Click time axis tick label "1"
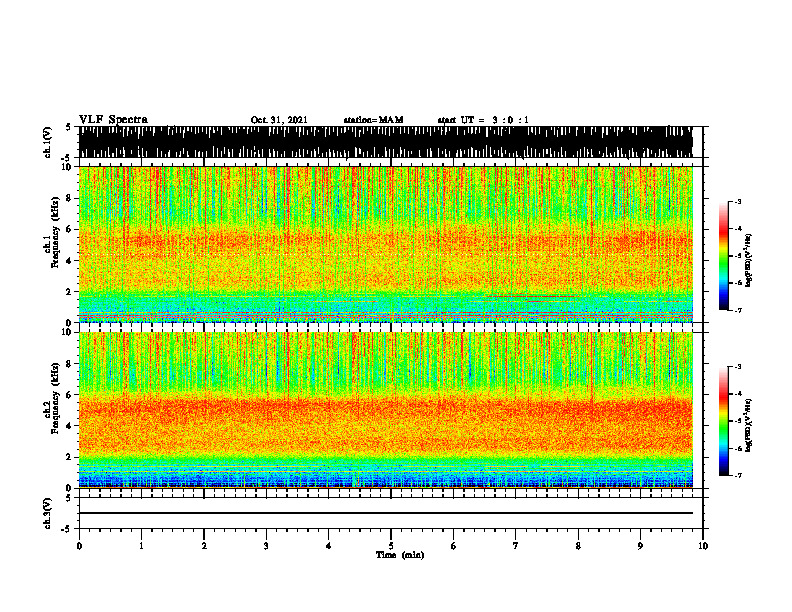 click(141, 546)
